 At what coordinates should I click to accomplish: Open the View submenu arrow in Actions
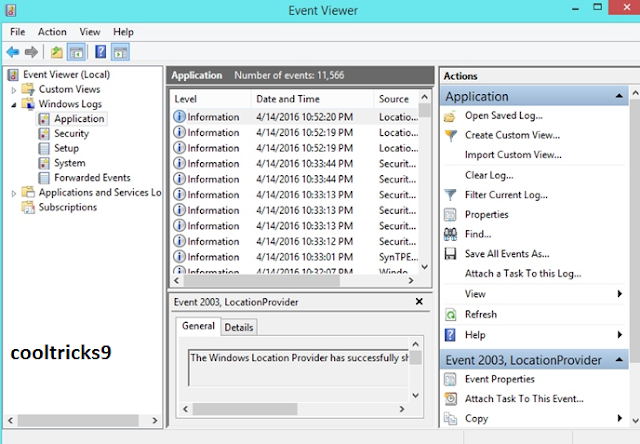click(620, 294)
